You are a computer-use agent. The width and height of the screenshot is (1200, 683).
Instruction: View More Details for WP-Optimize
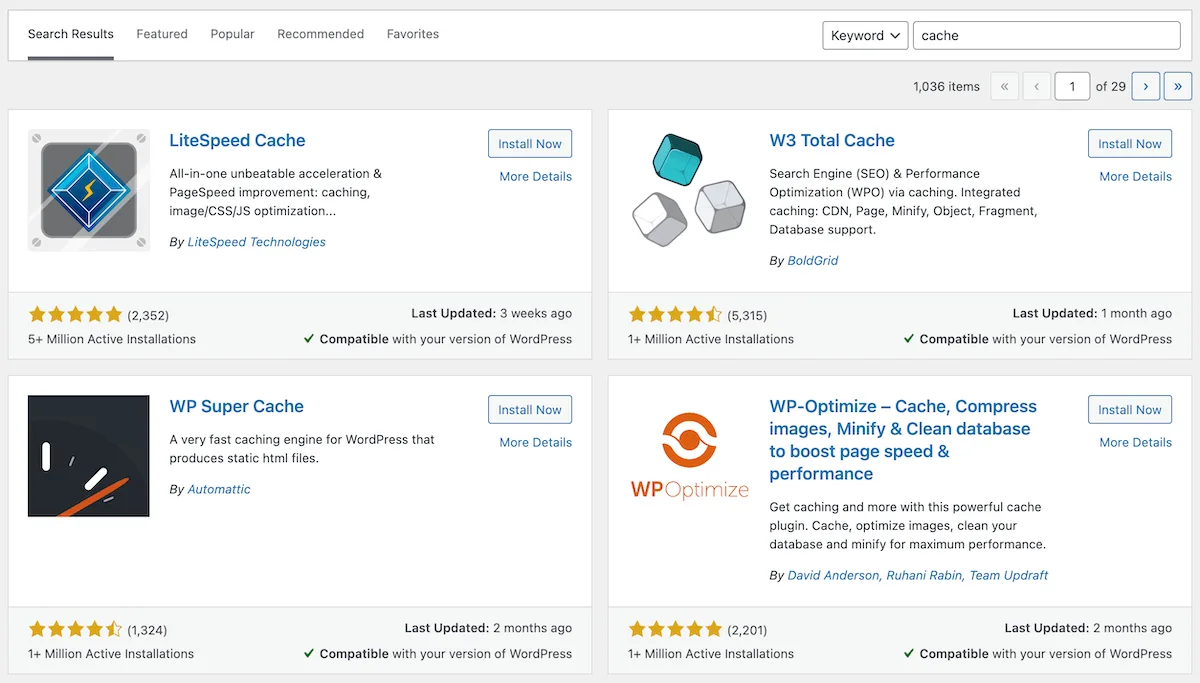click(1136, 442)
